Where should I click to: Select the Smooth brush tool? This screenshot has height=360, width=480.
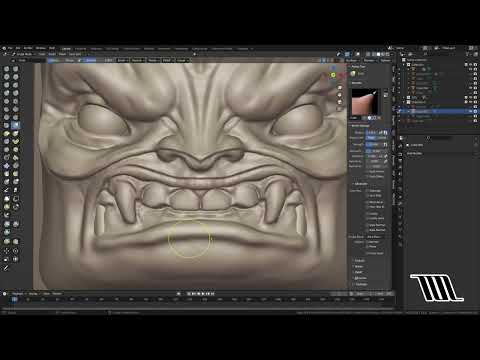[16, 101]
